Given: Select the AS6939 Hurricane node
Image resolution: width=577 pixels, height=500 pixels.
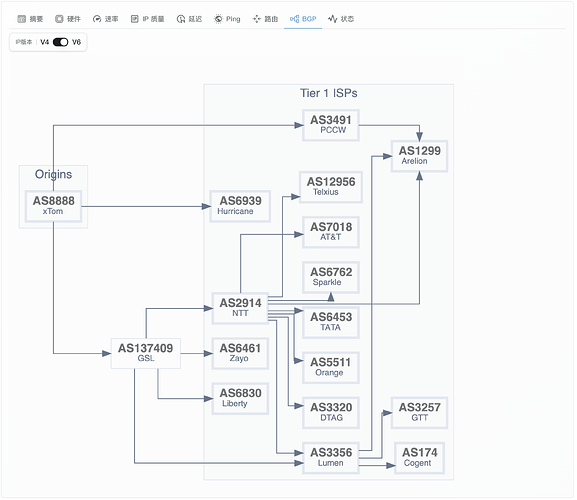Looking at the screenshot, I should click(240, 206).
